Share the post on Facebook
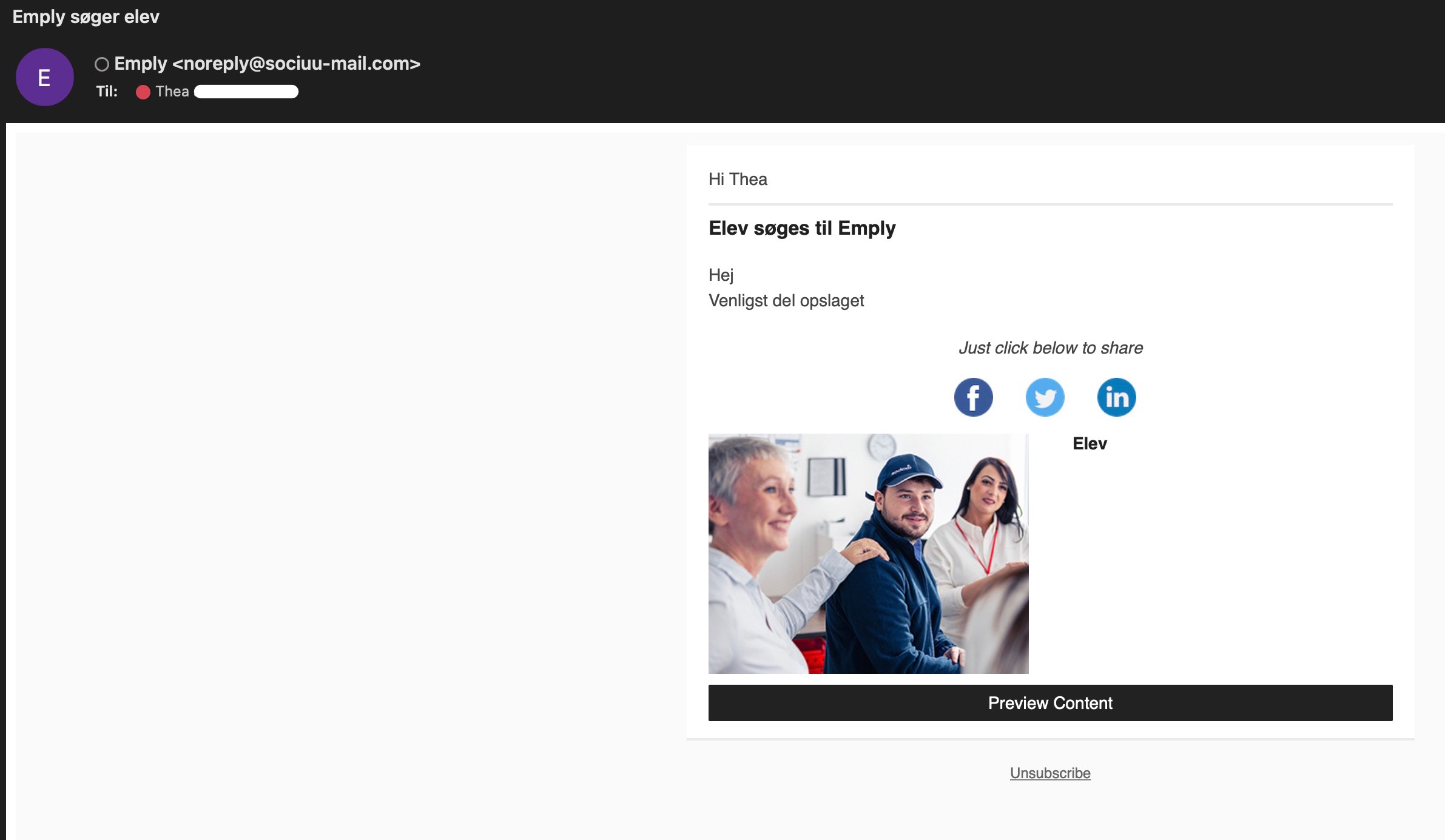This screenshot has height=840, width=1445. [973, 398]
